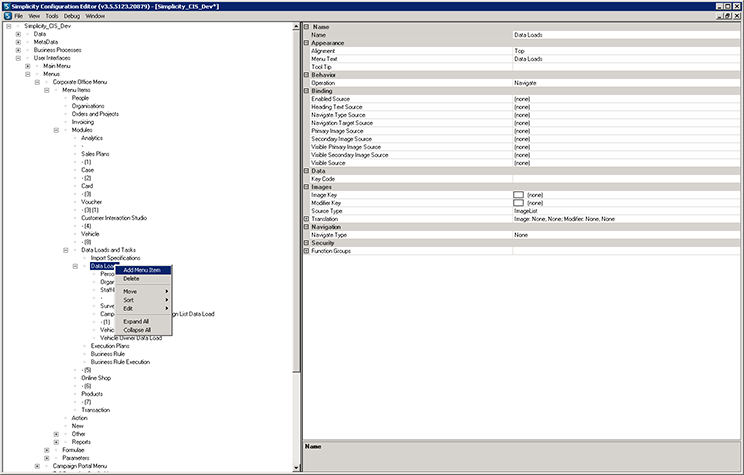Collapse the Name property category

point(307,27)
